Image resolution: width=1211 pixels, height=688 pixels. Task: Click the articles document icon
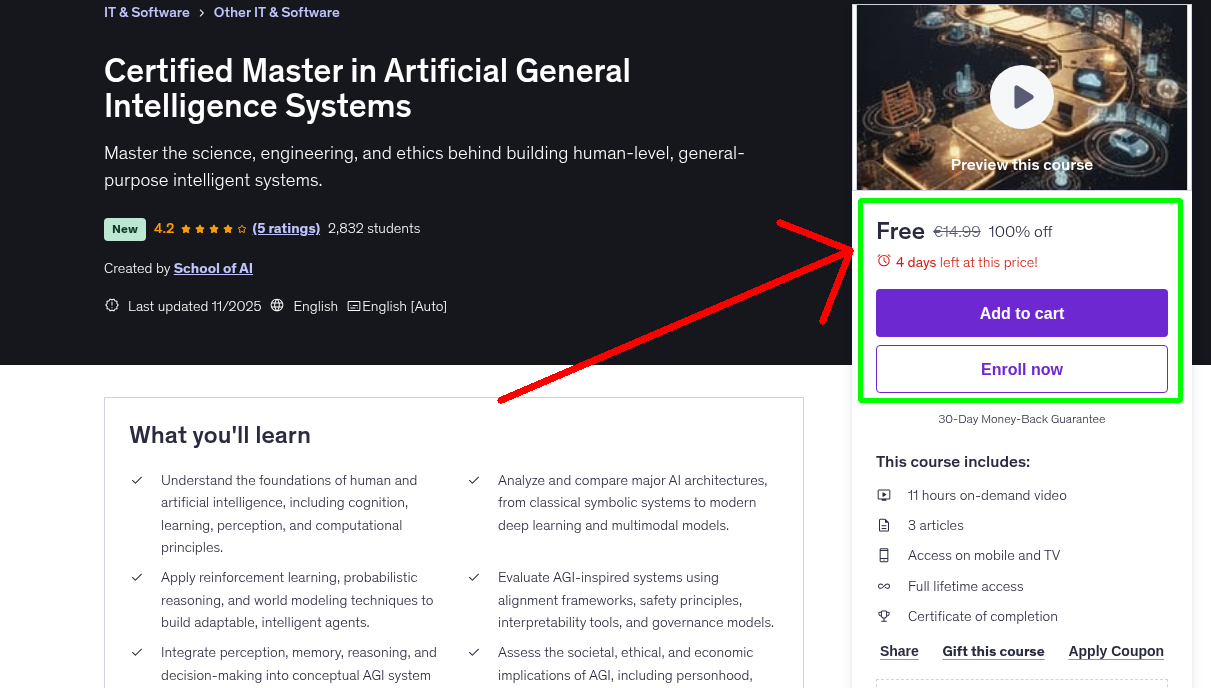click(x=884, y=524)
